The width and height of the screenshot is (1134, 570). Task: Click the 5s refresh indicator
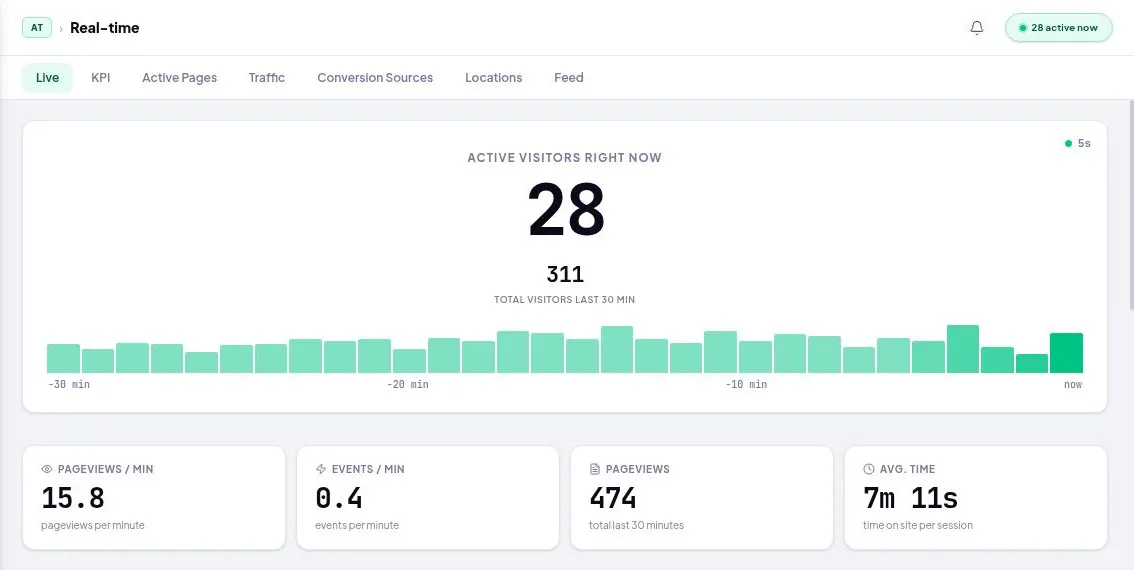coord(1078,143)
